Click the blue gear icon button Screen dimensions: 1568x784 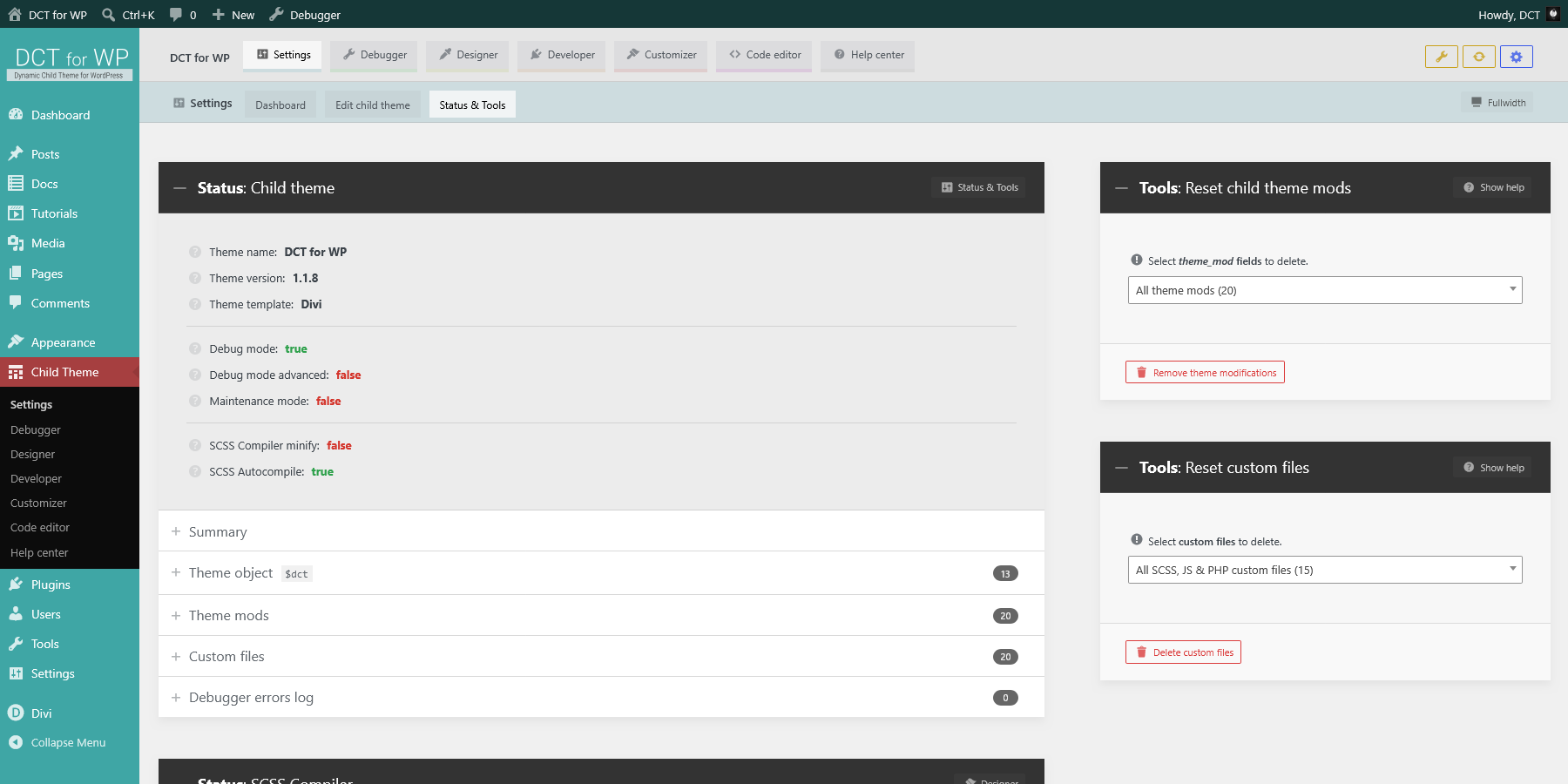tap(1516, 57)
